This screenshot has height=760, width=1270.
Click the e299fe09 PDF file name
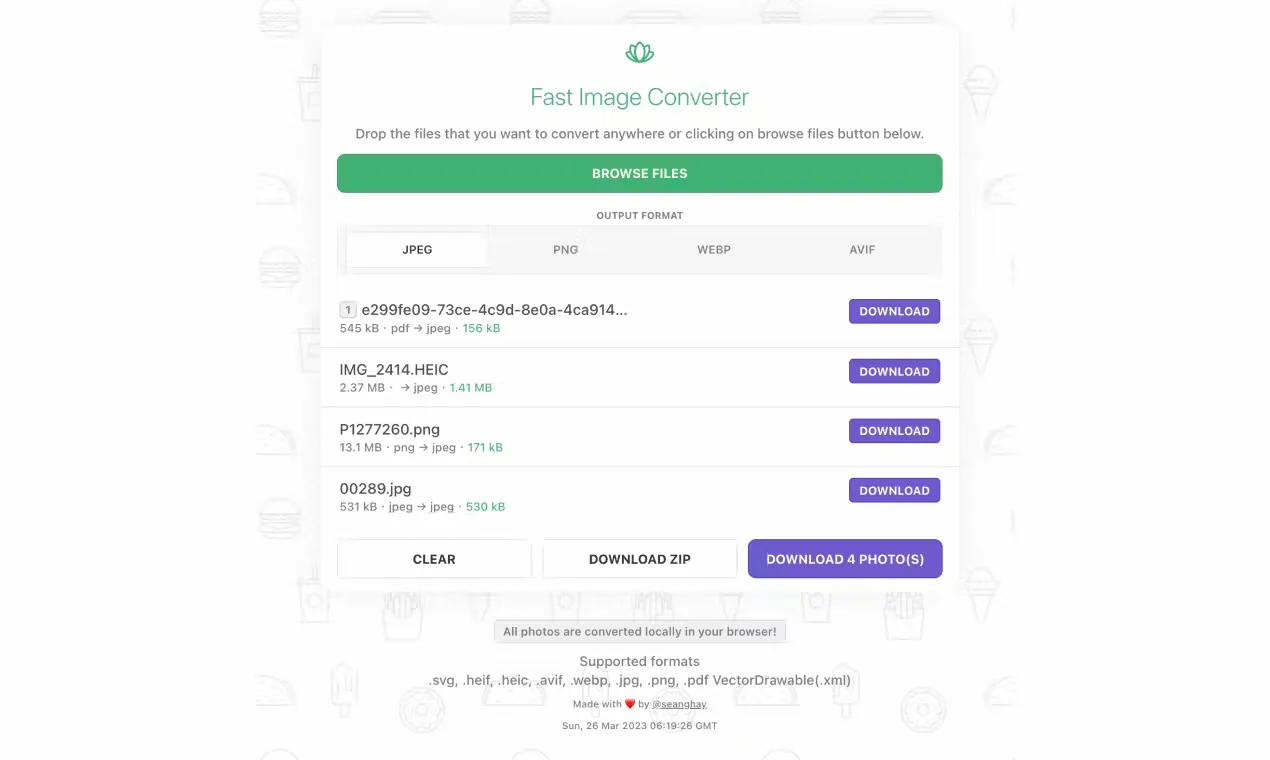(x=494, y=310)
